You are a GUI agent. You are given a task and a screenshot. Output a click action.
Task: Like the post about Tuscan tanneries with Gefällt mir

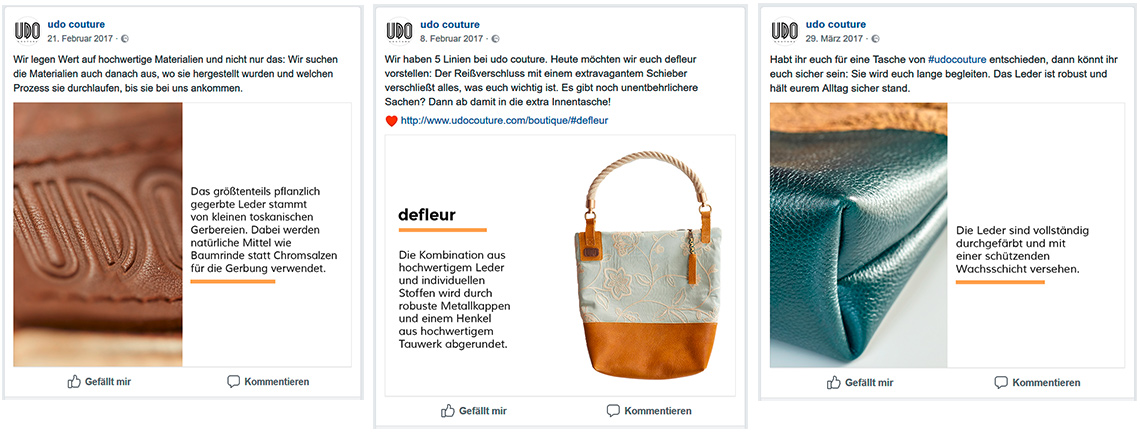point(99,382)
